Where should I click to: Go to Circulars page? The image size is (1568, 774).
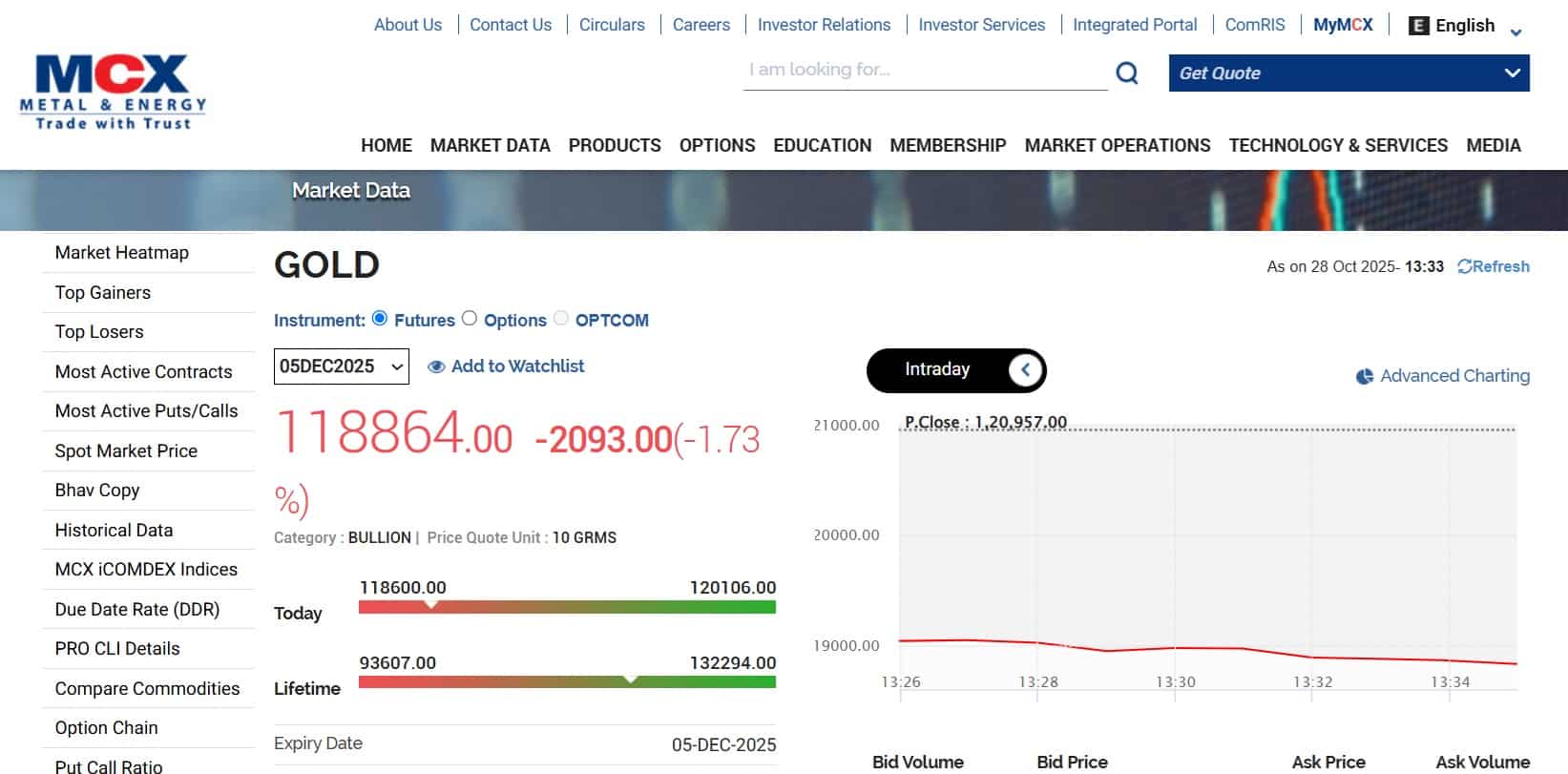pyautogui.click(x=612, y=25)
